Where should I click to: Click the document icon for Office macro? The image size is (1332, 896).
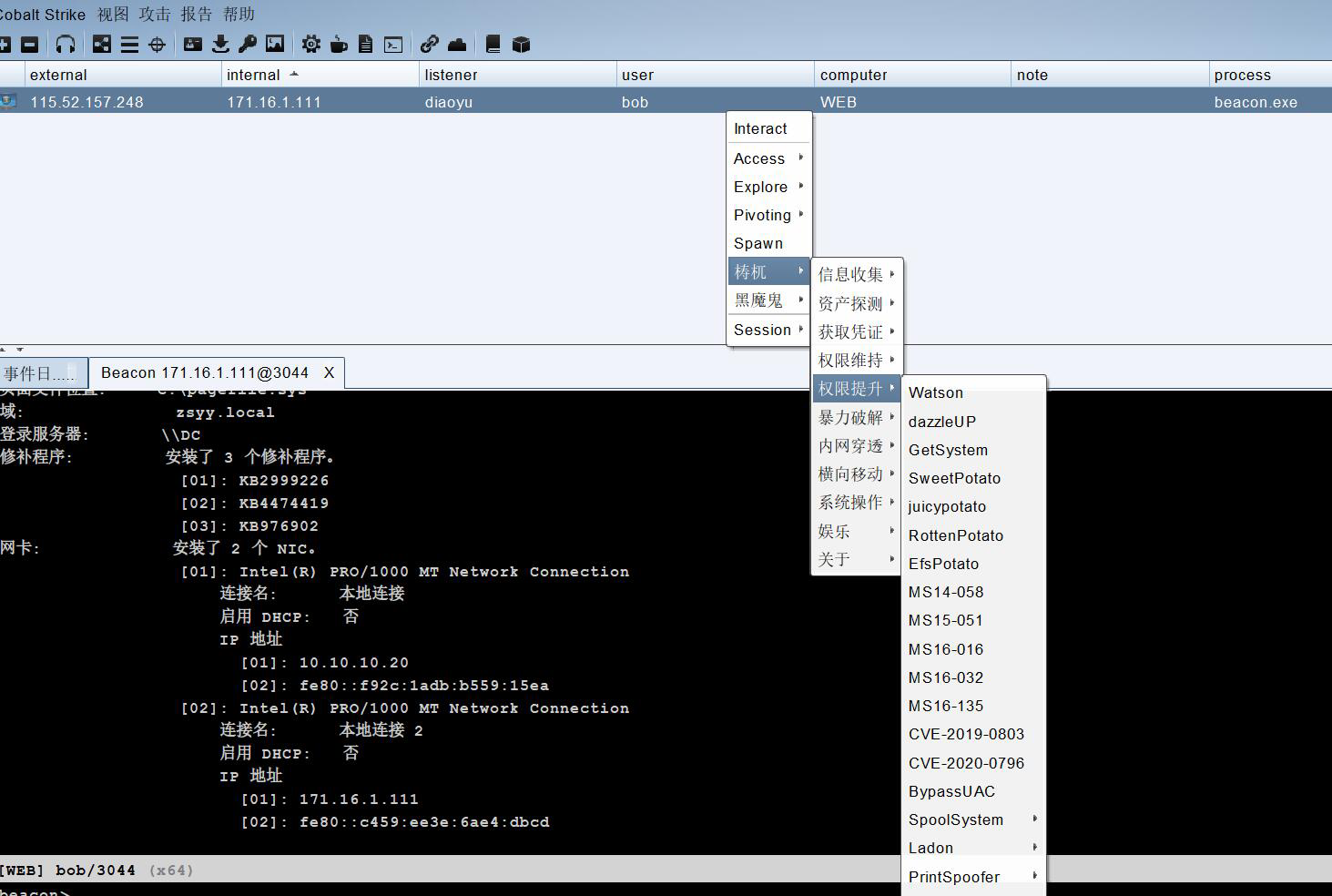click(x=366, y=44)
